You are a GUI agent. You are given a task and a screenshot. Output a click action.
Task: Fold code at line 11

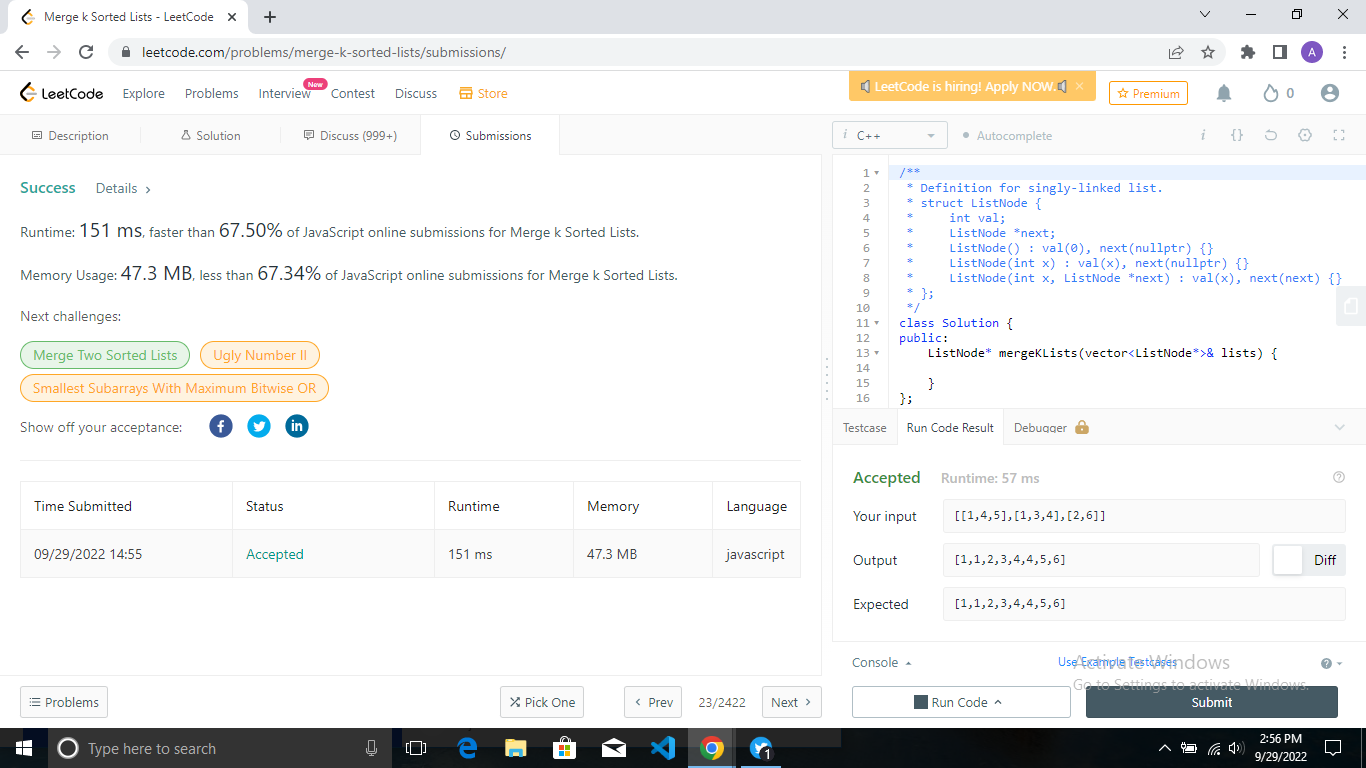coord(877,323)
